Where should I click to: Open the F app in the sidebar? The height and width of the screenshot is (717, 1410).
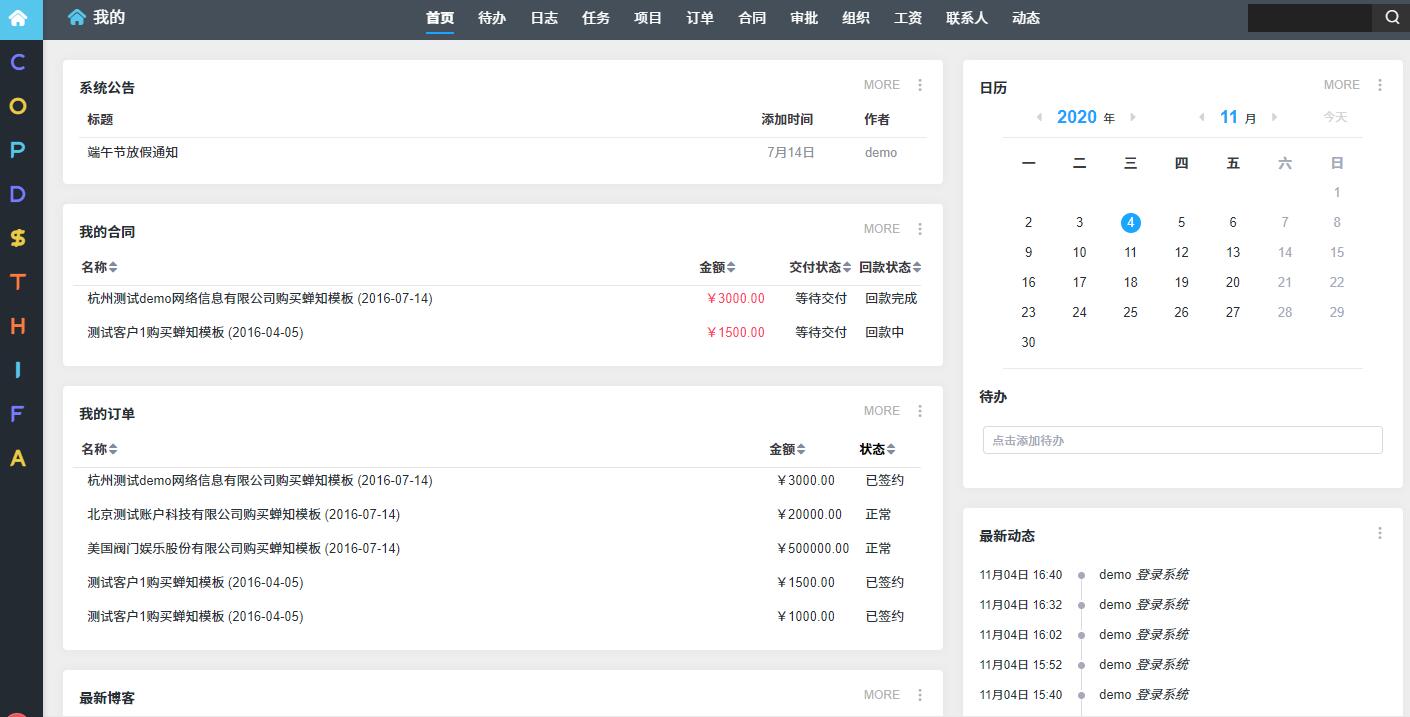click(18, 414)
